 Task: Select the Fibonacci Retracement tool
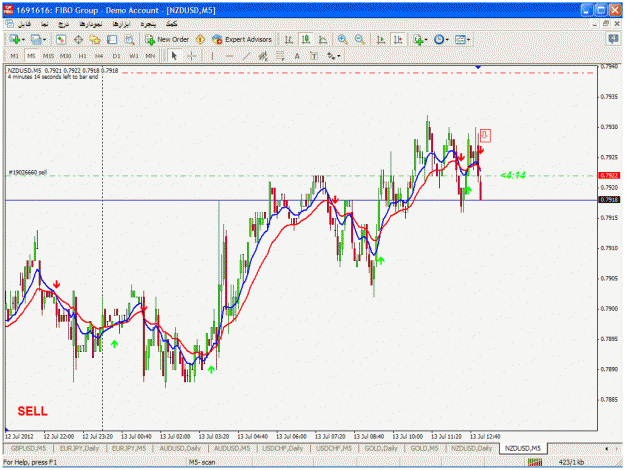(280, 56)
